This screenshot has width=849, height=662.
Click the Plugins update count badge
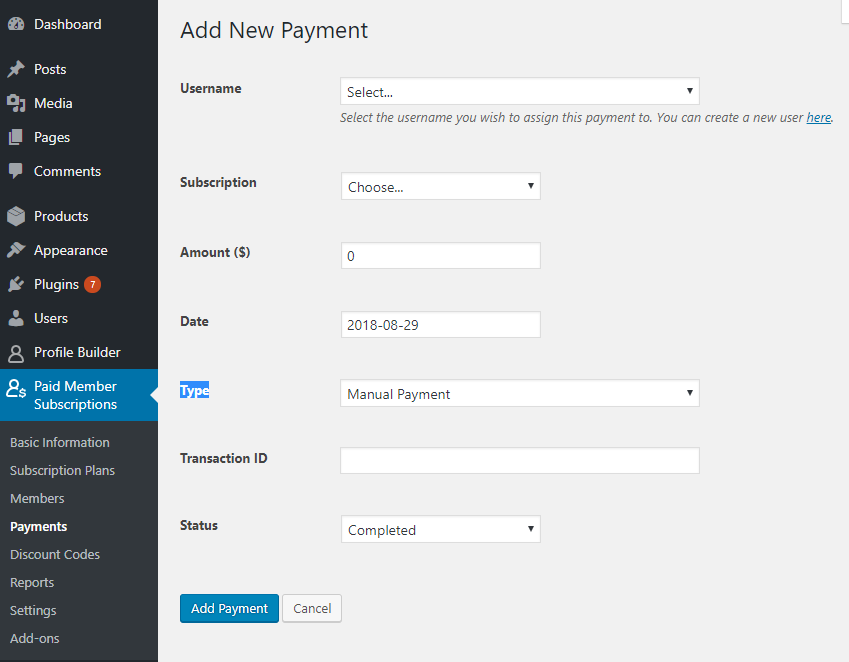coord(93,284)
